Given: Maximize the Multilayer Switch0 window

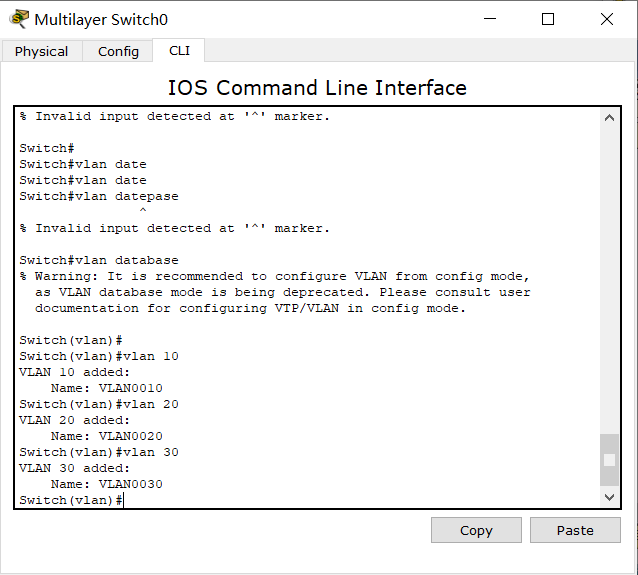Looking at the screenshot, I should coord(548,19).
